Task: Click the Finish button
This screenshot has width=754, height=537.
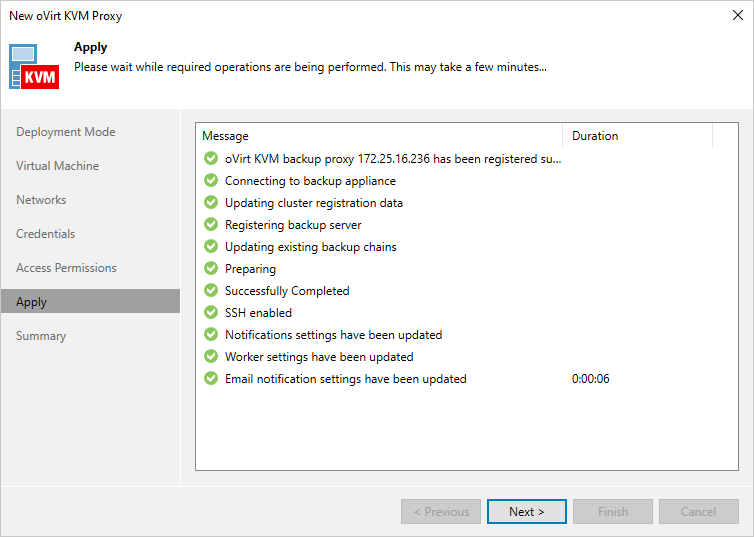Action: click(x=613, y=512)
